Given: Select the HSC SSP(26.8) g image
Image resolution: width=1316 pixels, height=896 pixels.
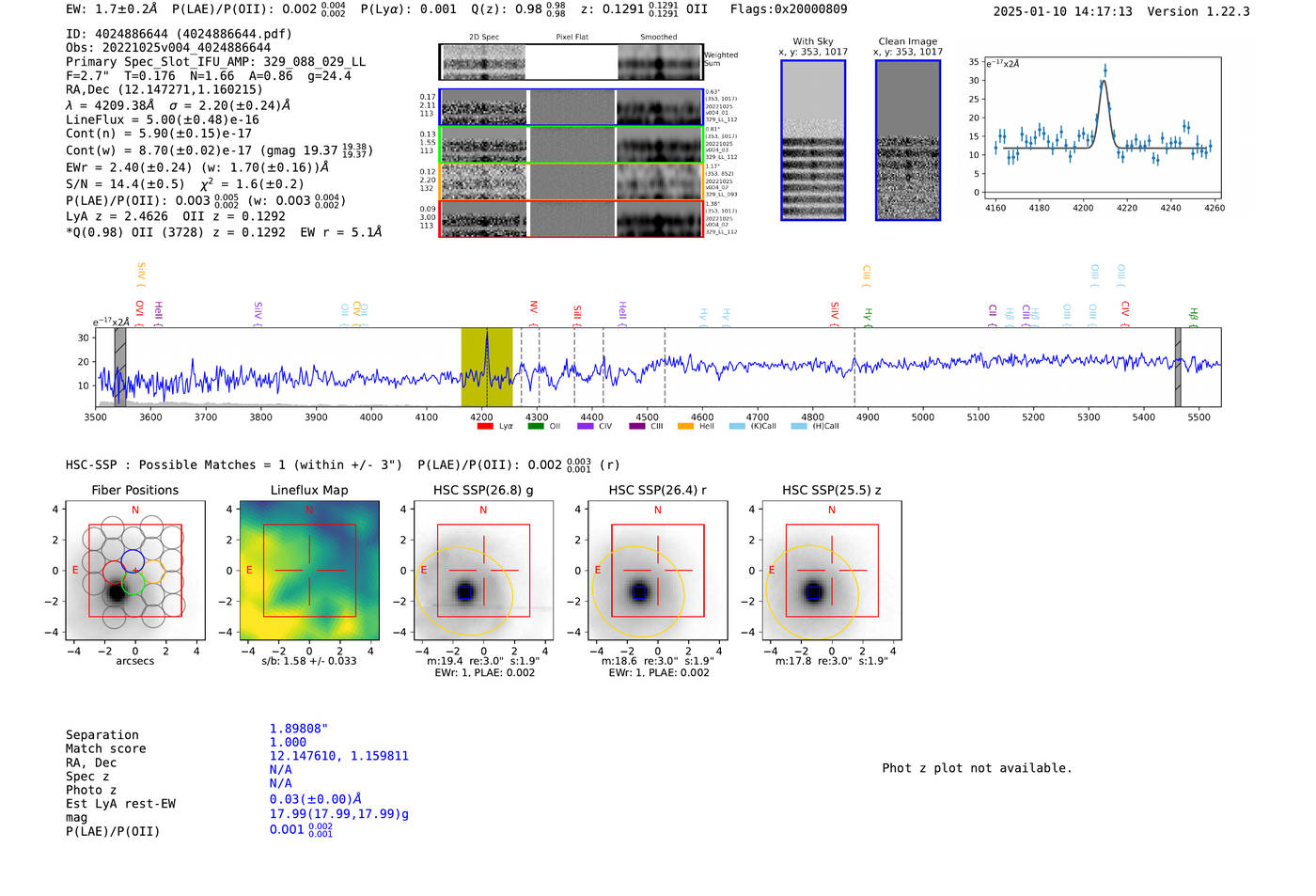Looking at the screenshot, I should (x=483, y=571).
